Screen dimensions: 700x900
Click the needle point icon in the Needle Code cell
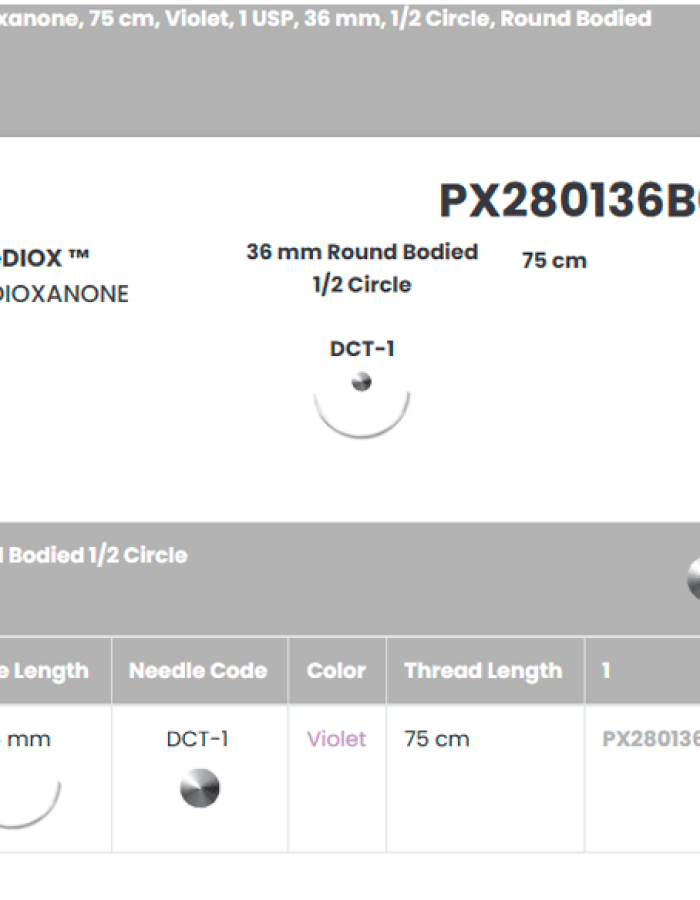pyautogui.click(x=199, y=788)
